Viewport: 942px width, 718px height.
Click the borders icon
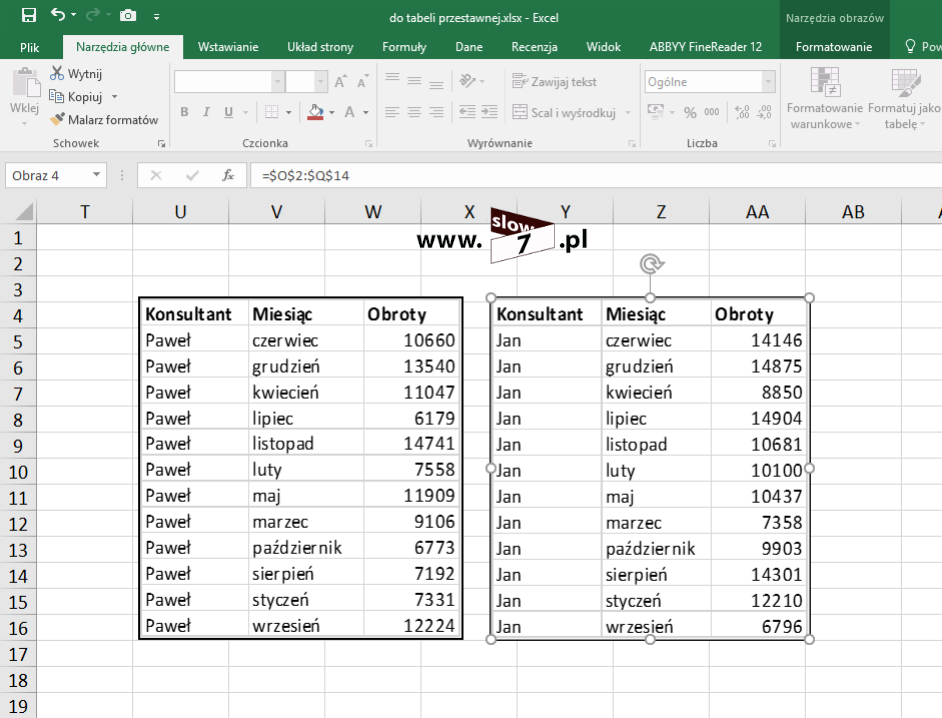(x=272, y=112)
